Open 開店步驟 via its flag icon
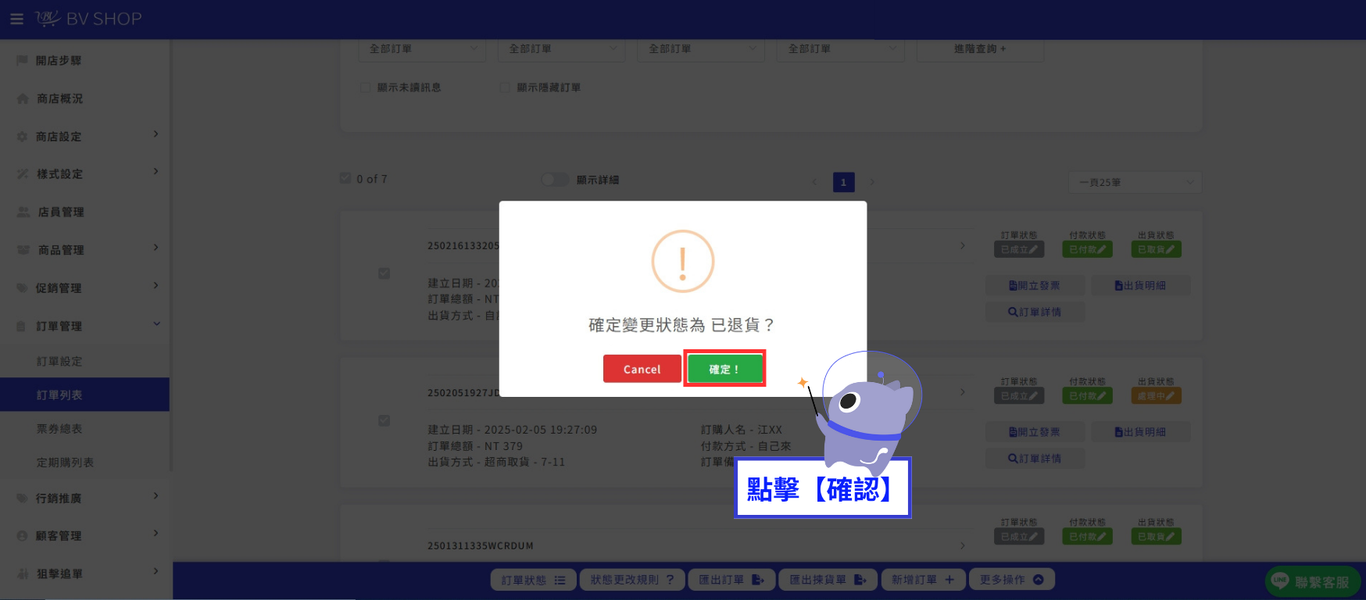Viewport: 1366px width, 600px height. click(22, 61)
